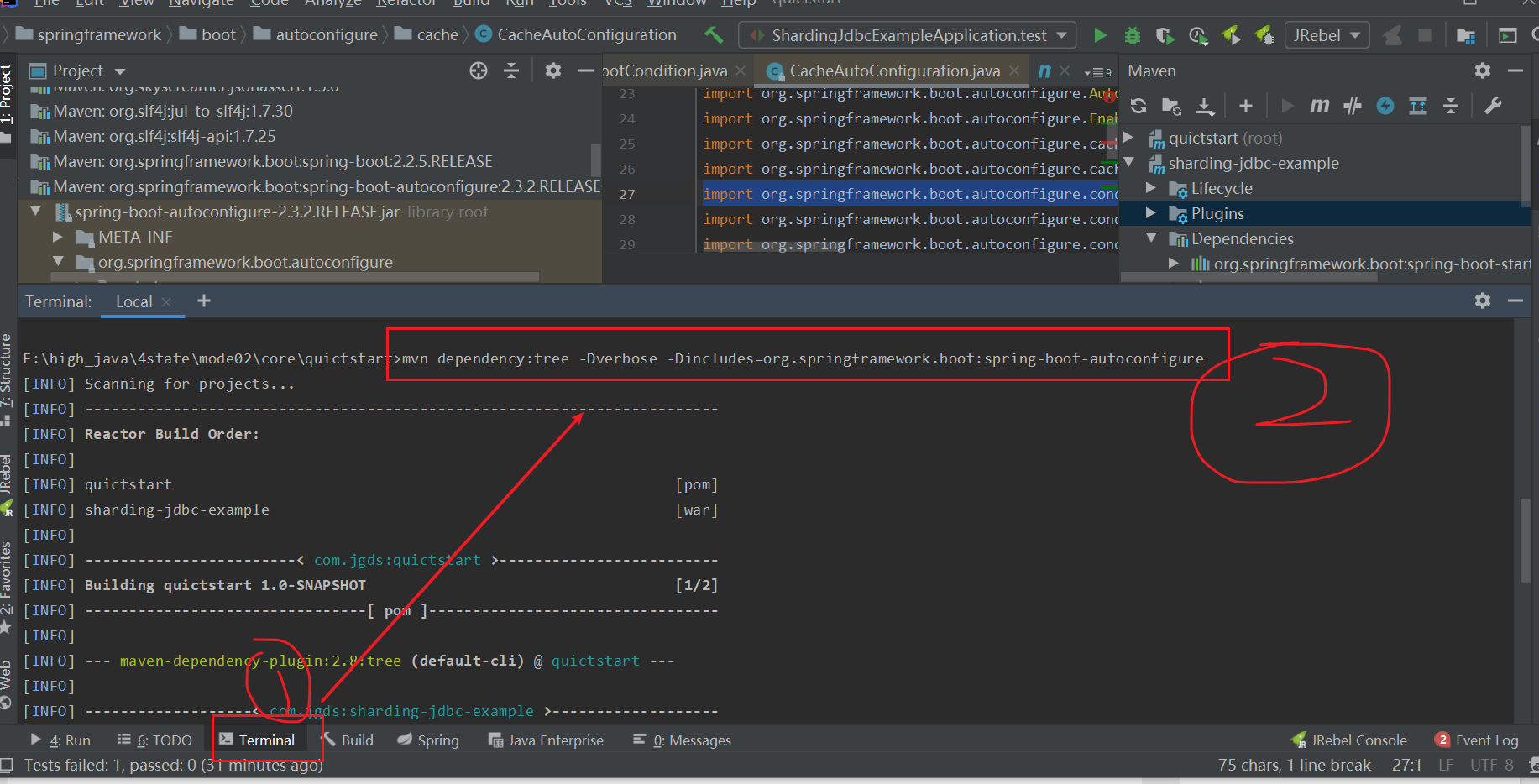1539x784 pixels.
Task: Hide the Terminal tool window
Action: [x=1515, y=301]
